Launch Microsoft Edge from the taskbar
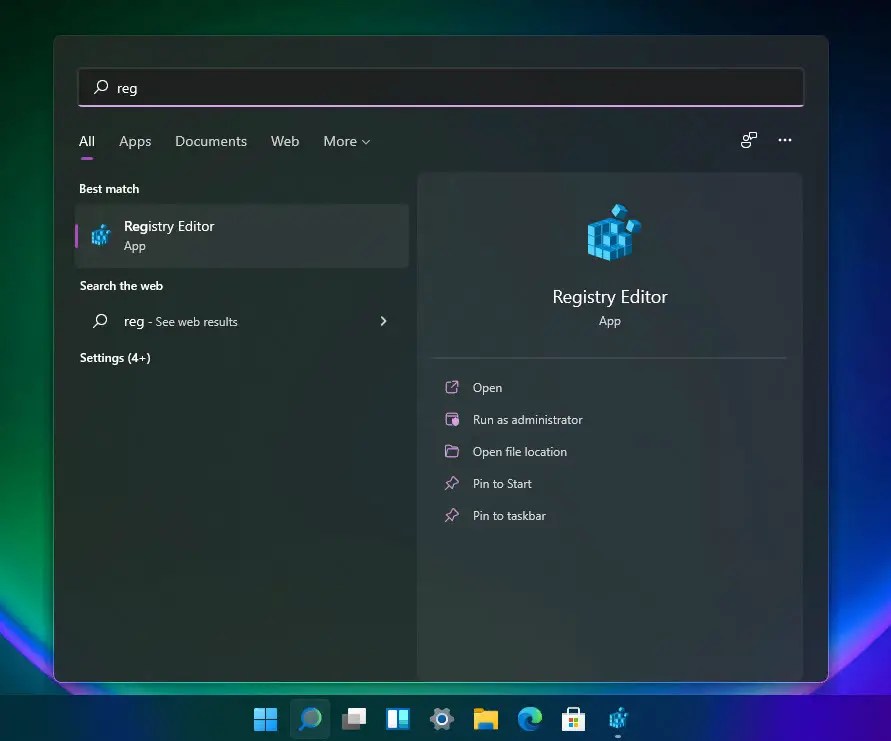Screen dimensions: 891x741 pyautogui.click(x=530, y=719)
